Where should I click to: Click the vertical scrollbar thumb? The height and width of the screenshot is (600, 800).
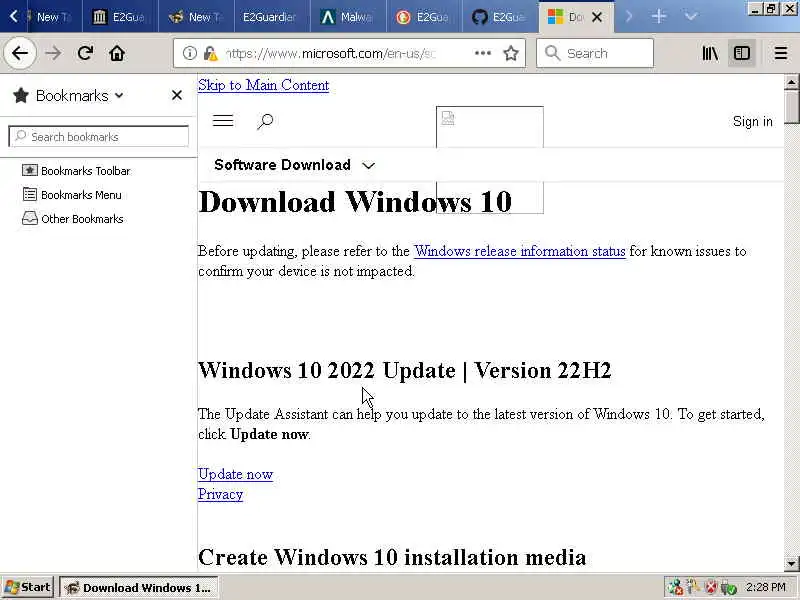[792, 106]
